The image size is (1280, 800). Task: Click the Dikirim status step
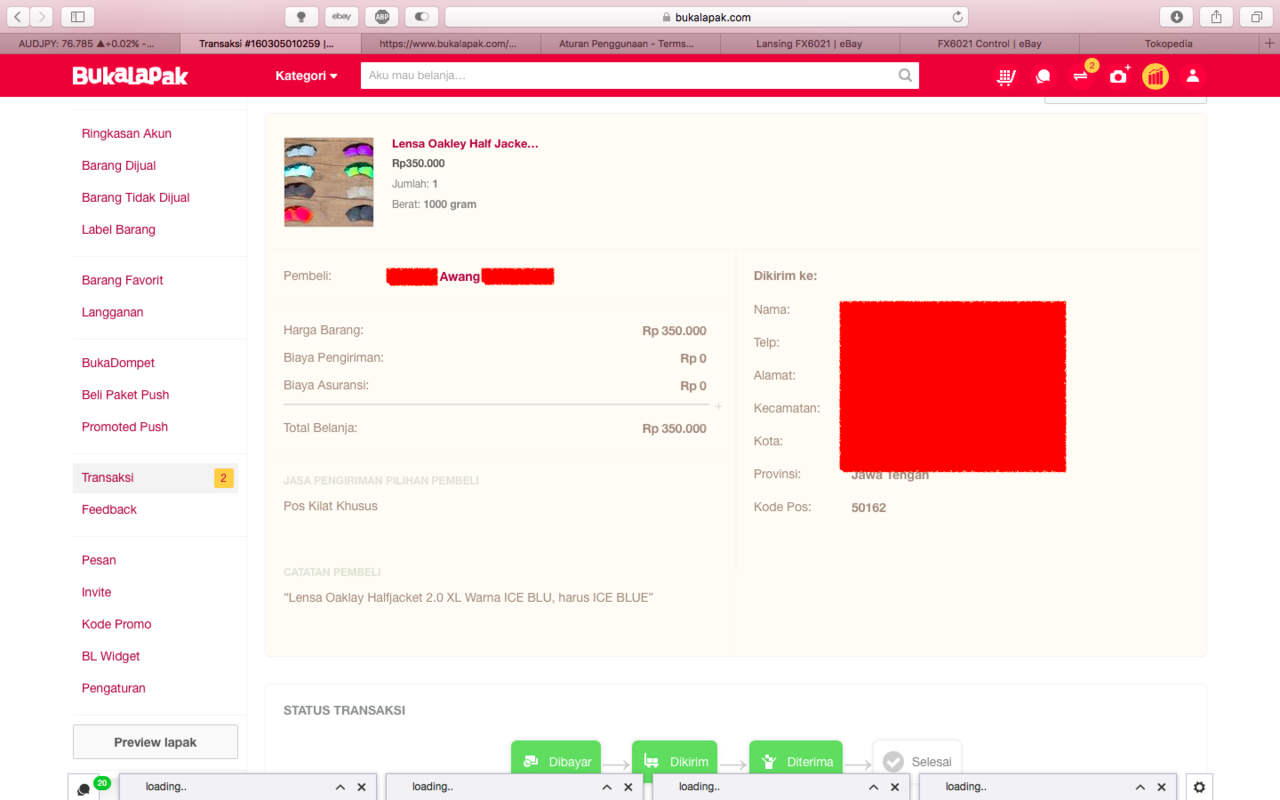[675, 761]
